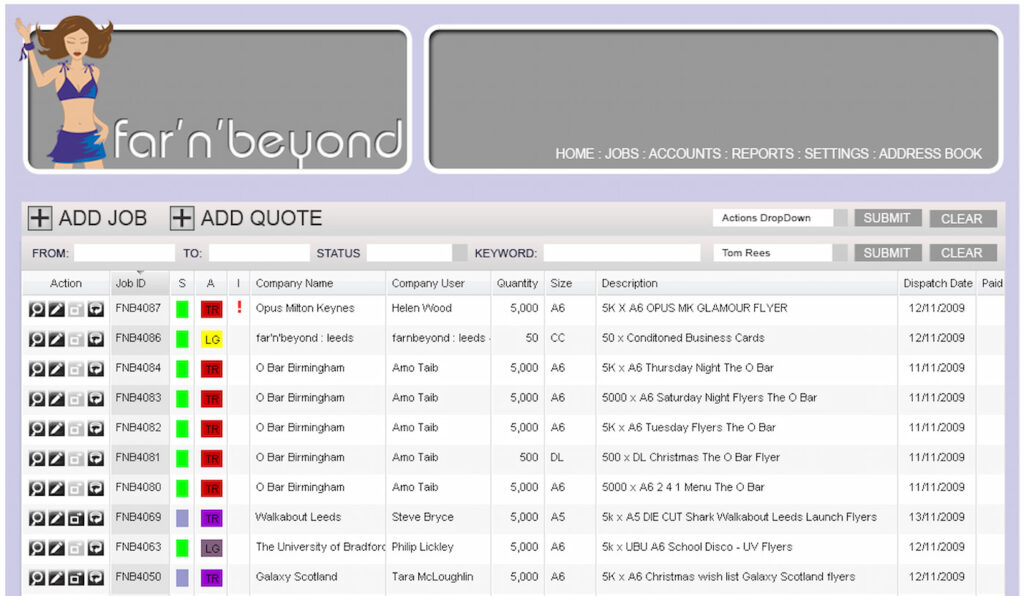Open the Actions DropDown selector
This screenshot has width=1024, height=596.
click(780, 218)
